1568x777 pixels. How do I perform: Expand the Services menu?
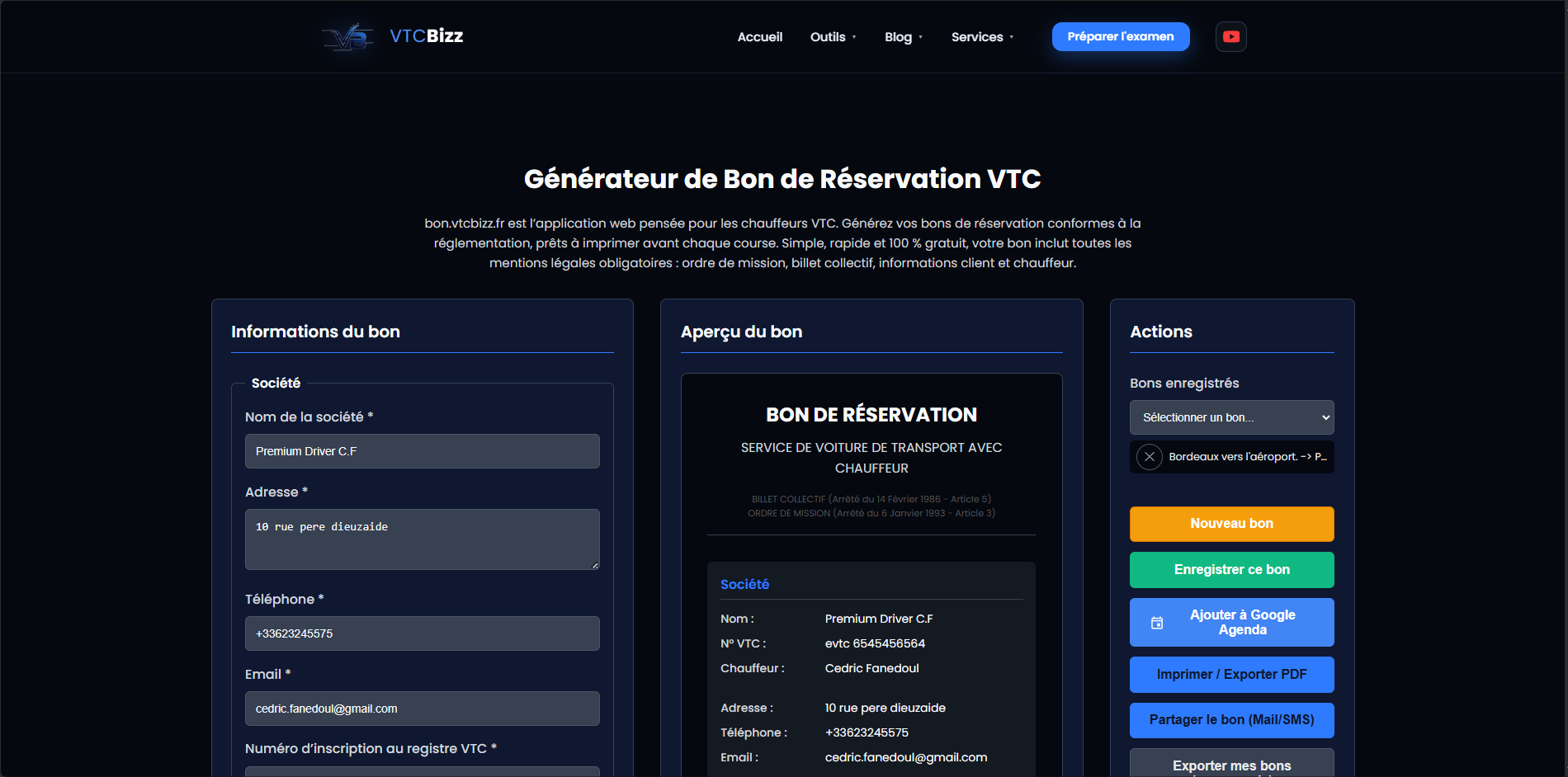tap(982, 37)
